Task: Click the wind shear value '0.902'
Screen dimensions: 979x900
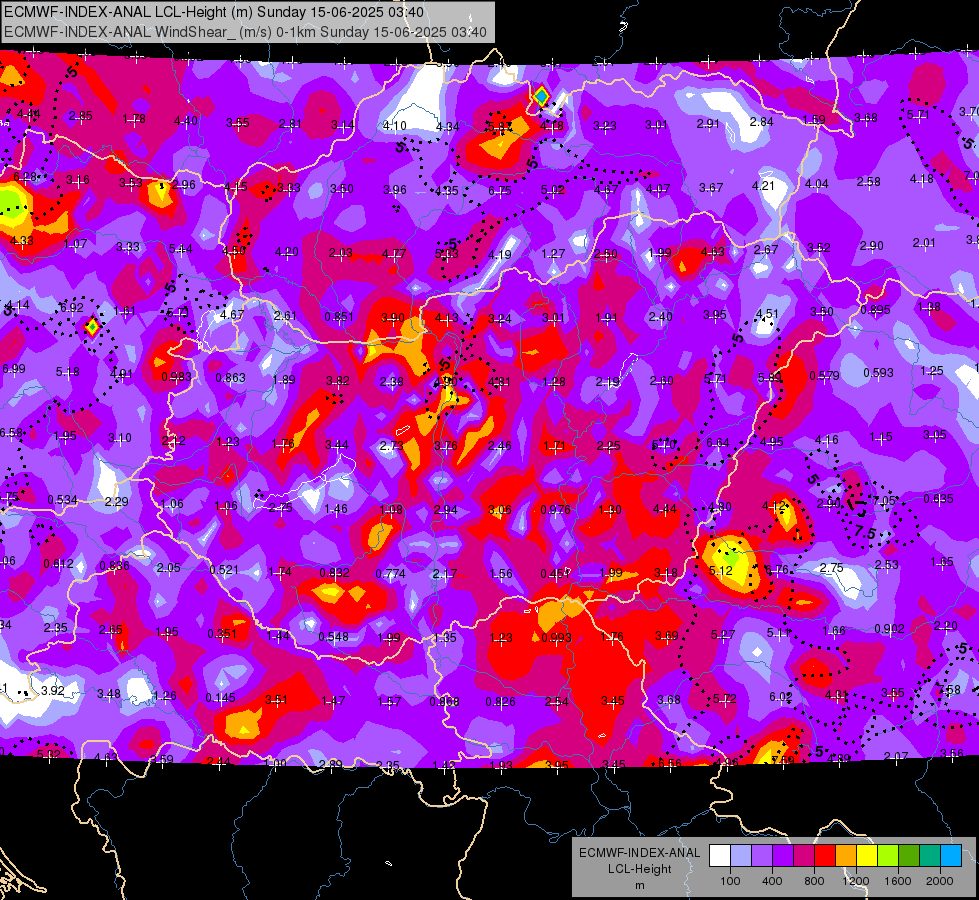Action: [889, 628]
